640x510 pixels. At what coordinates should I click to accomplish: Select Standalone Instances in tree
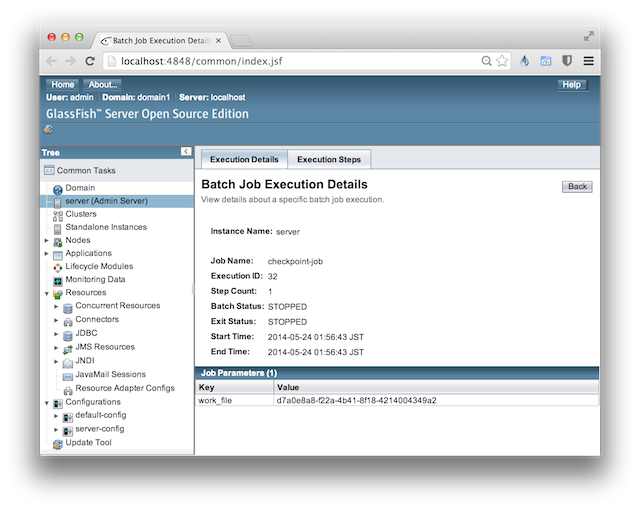click(106, 227)
